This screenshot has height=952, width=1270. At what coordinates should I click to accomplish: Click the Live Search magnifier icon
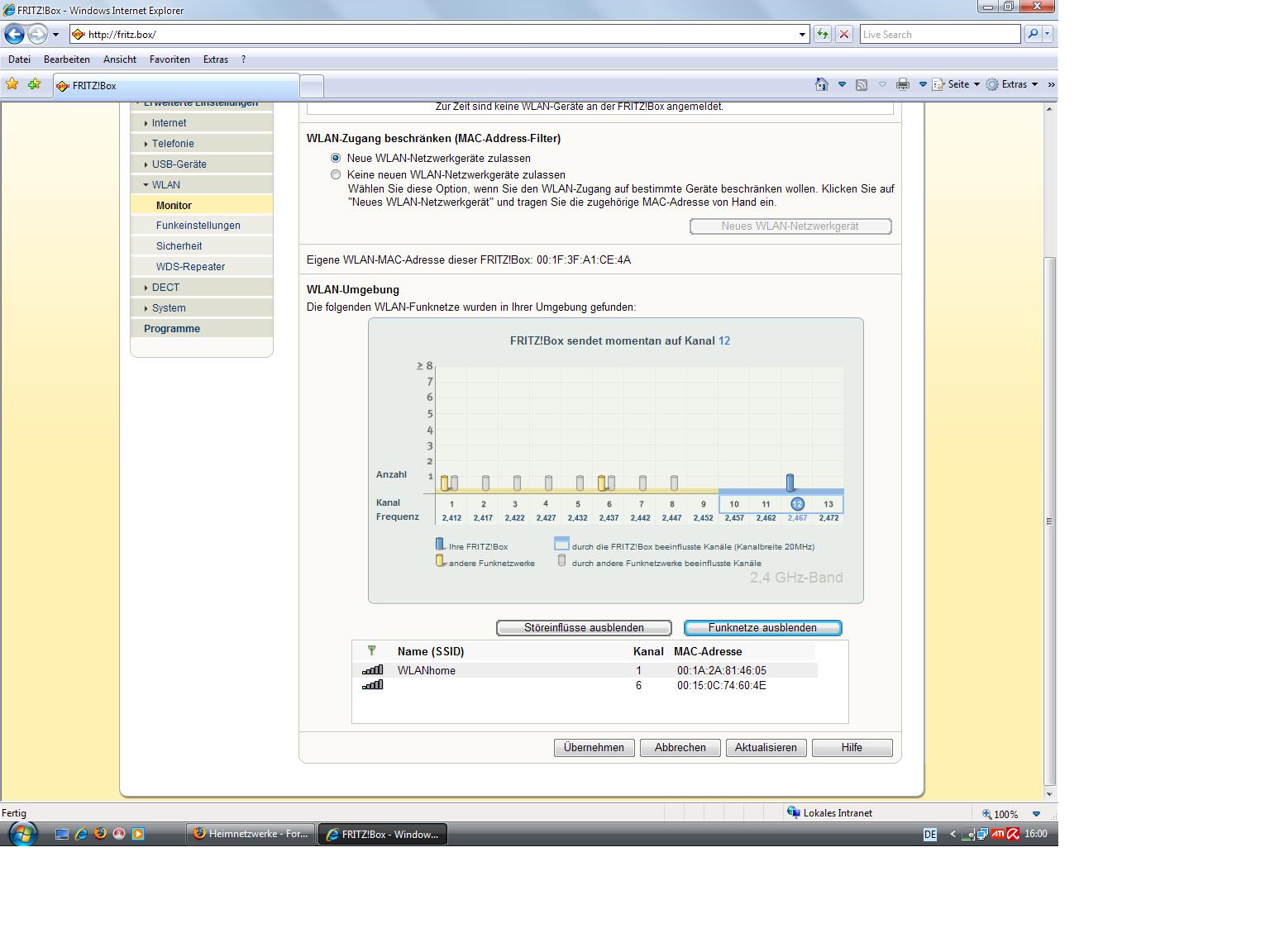(1033, 34)
